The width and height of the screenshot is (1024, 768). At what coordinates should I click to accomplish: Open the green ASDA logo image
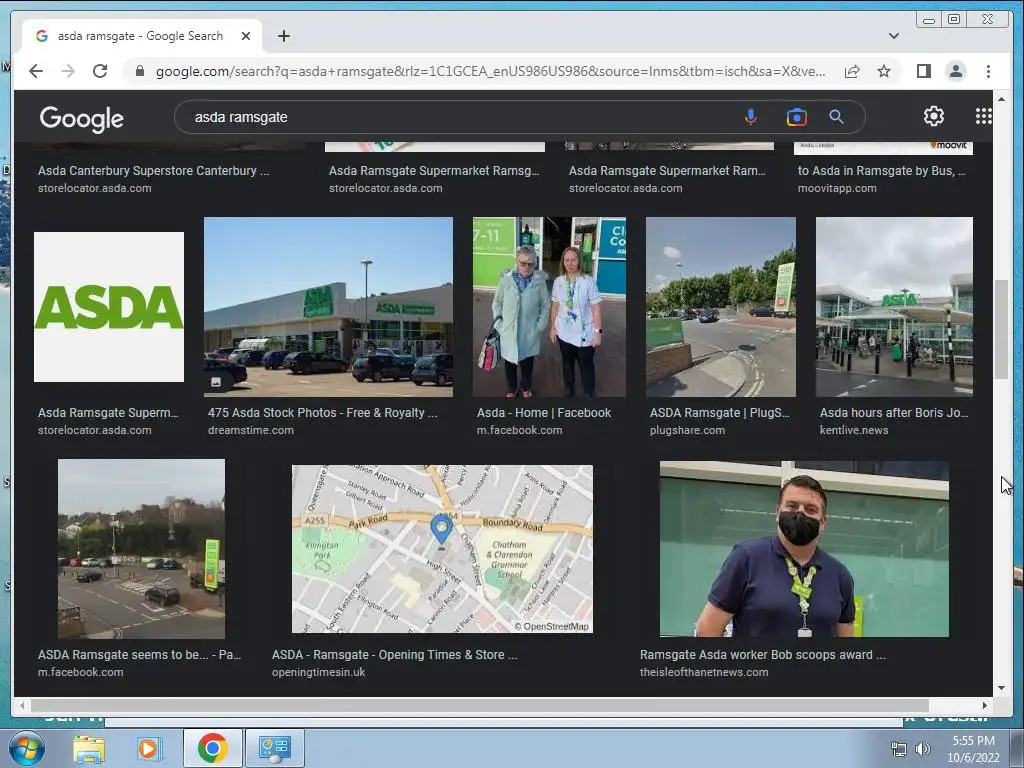[x=109, y=307]
